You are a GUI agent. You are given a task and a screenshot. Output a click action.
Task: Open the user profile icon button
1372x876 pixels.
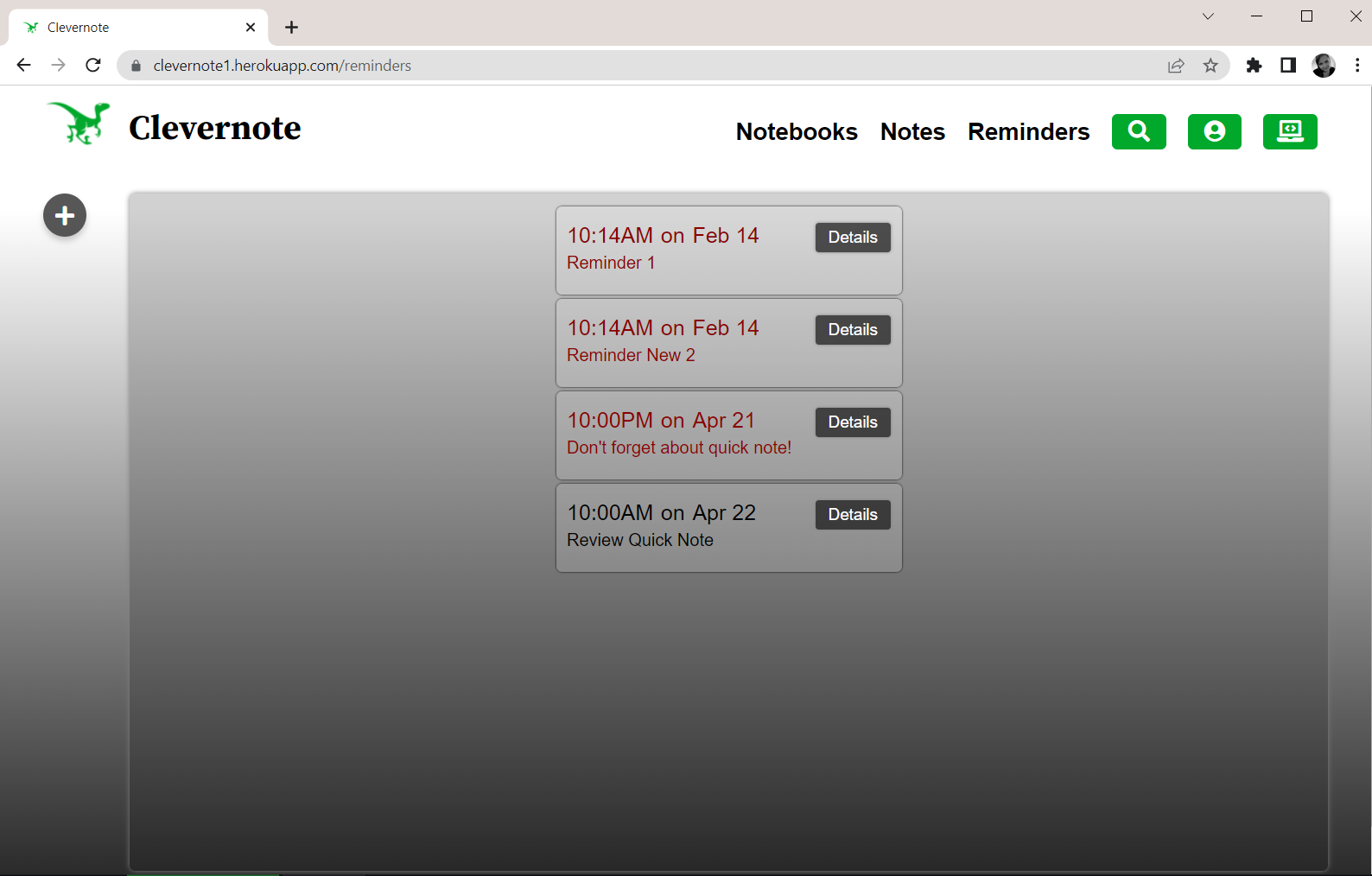tap(1215, 131)
